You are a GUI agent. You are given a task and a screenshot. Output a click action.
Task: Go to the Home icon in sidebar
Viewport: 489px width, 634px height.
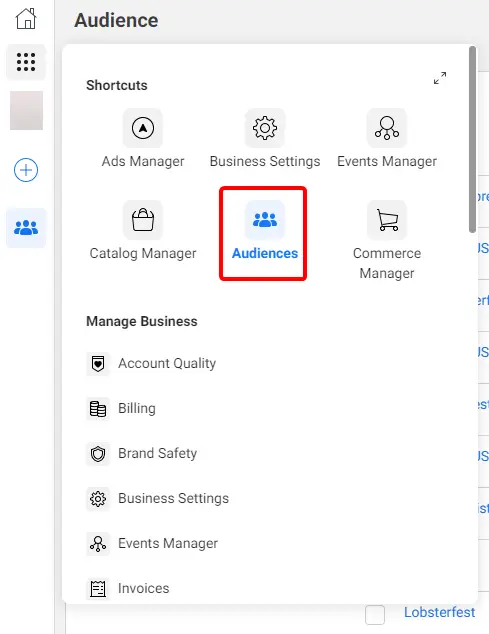coord(26,19)
